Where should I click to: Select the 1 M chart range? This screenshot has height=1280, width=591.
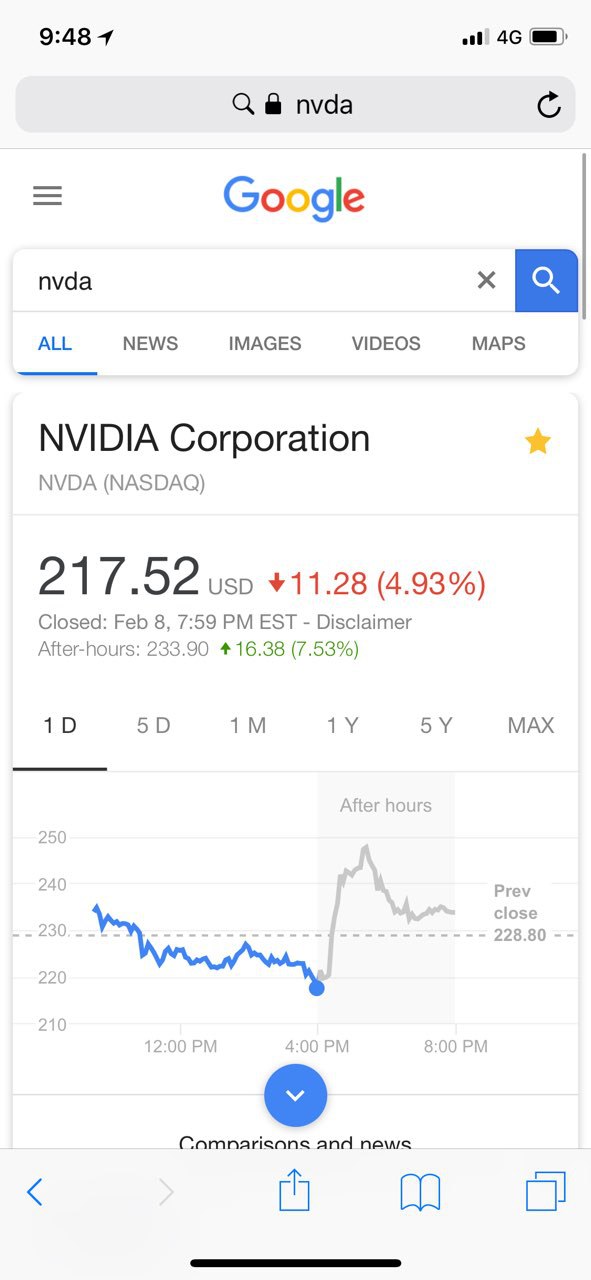point(248,726)
